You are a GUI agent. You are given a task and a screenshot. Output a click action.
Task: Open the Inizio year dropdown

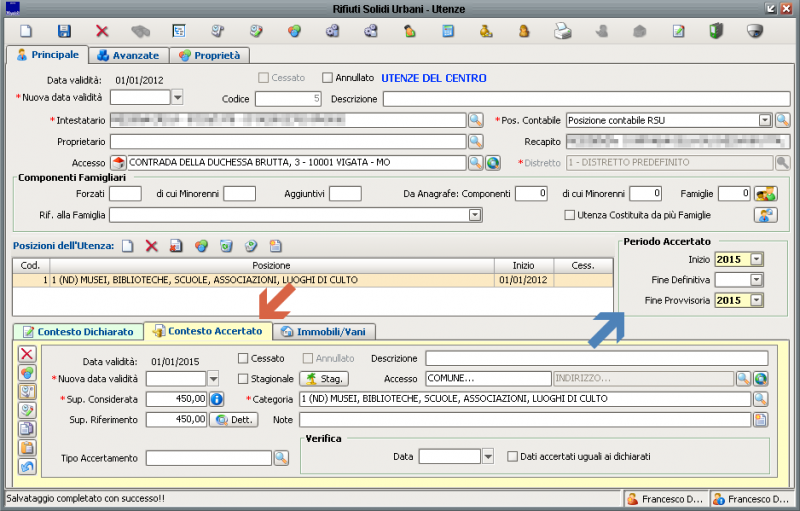(756, 260)
